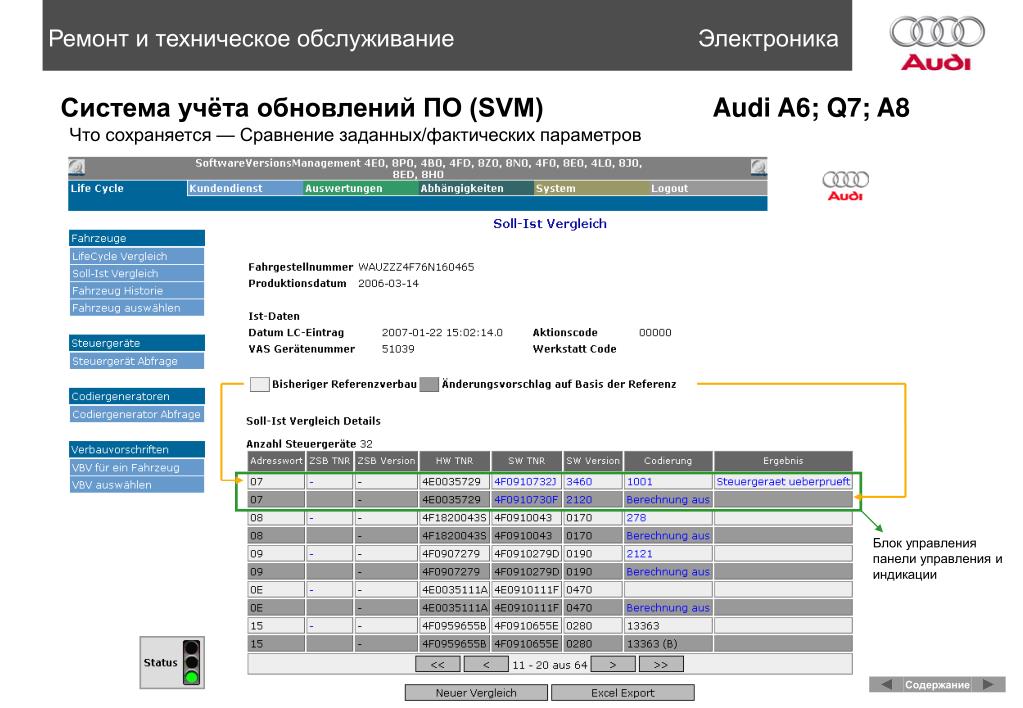1023x708 pixels.
Task: Open the Life Cycle tab
Action: click(x=127, y=188)
